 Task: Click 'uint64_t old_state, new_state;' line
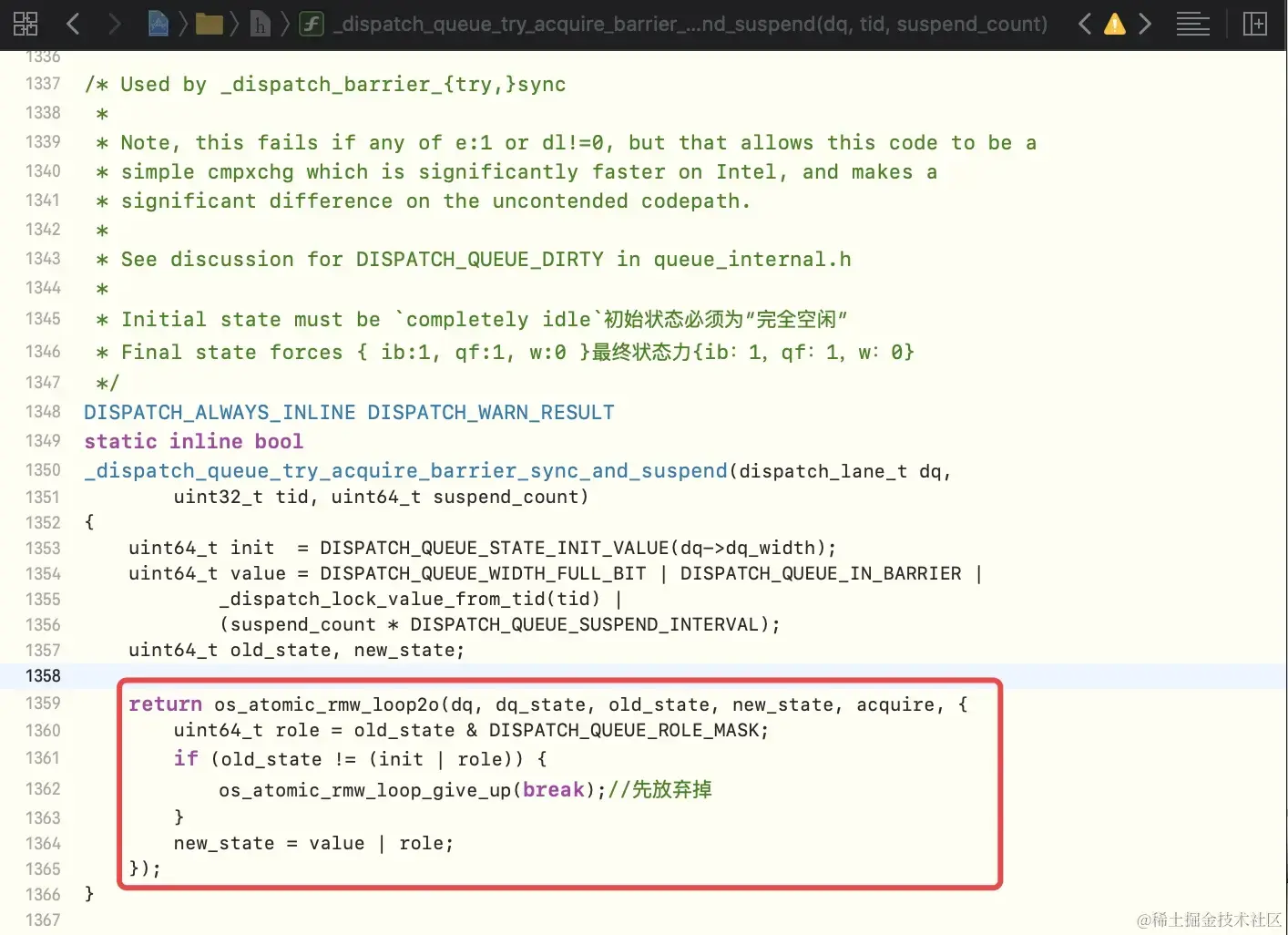click(x=296, y=650)
